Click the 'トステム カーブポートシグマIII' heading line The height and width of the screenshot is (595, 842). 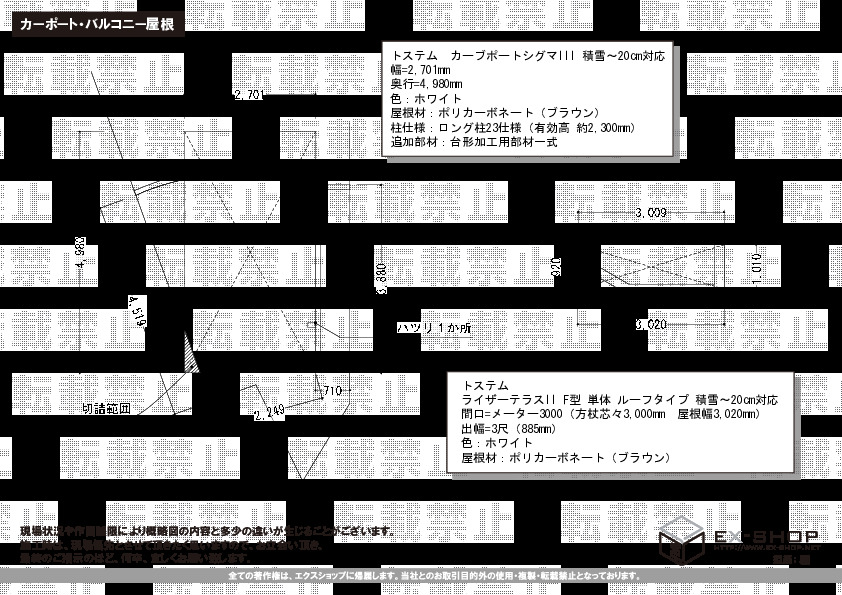click(528, 56)
